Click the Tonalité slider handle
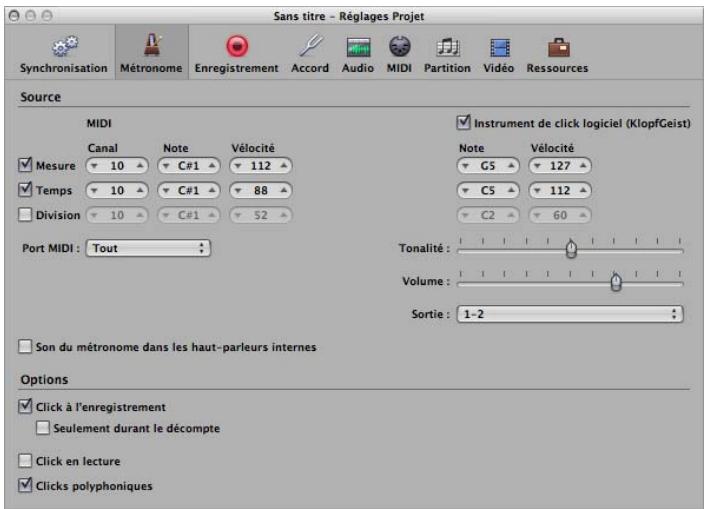 571,249
